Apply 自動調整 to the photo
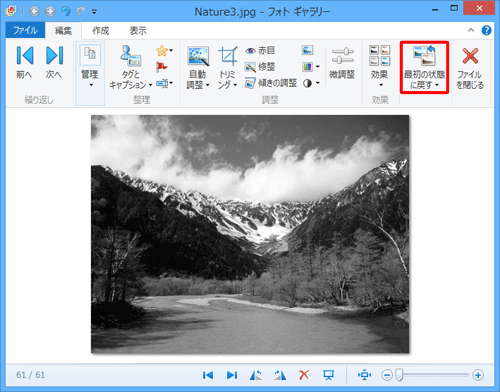The height and width of the screenshot is (392, 500). (198, 67)
